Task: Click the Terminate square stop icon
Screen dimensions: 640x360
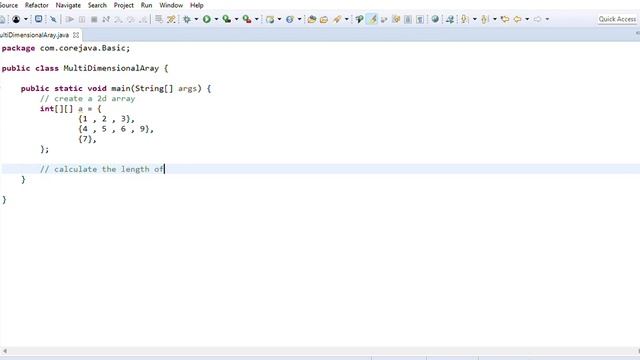Action: coord(94,19)
